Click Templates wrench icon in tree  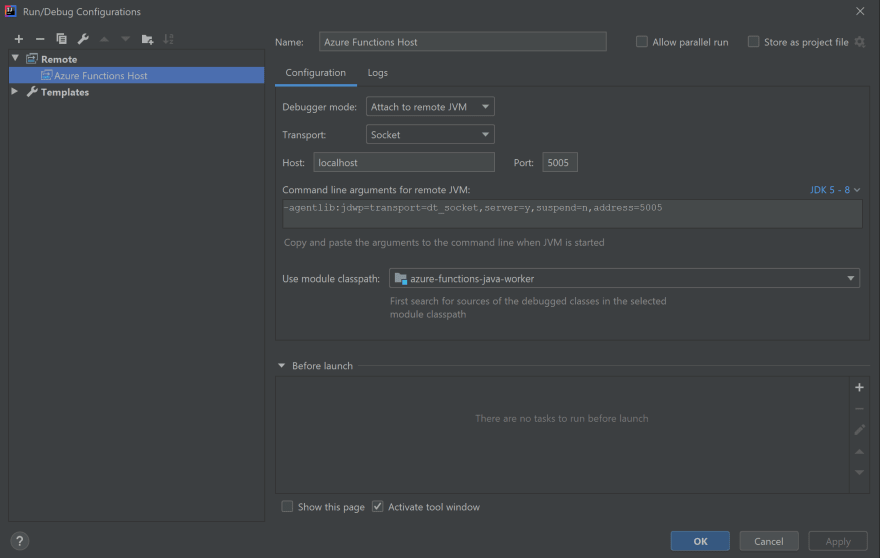tap(32, 92)
